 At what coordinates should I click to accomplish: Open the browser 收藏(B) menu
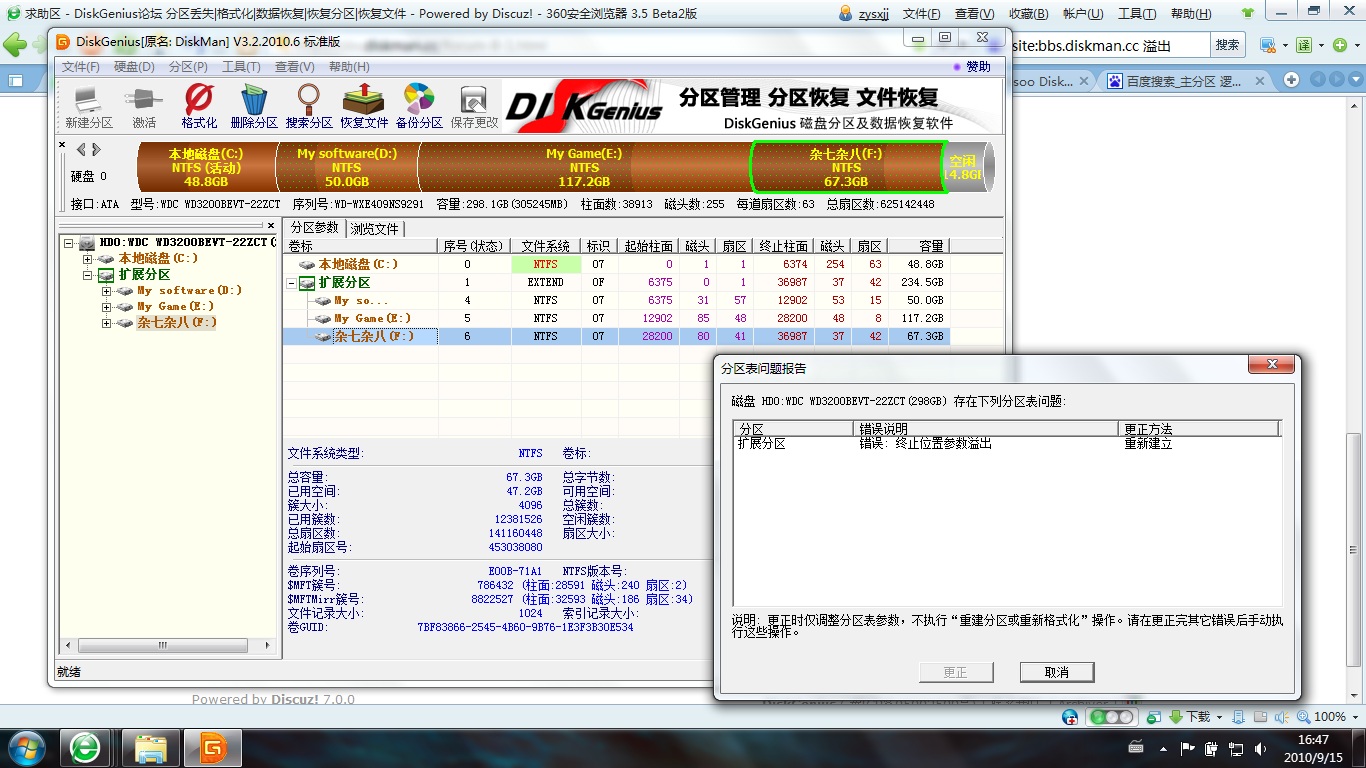coord(1028,14)
